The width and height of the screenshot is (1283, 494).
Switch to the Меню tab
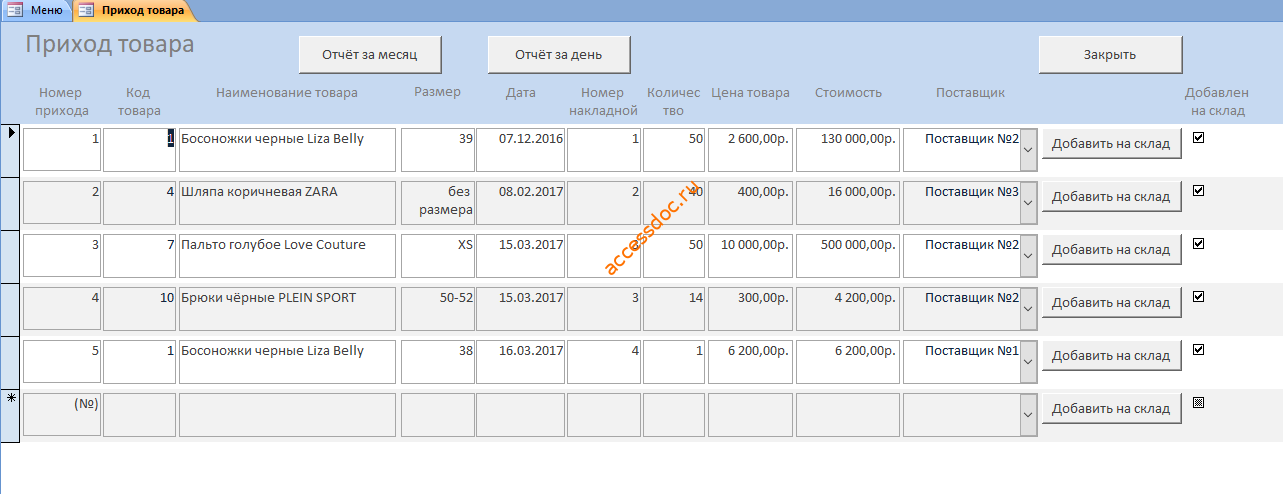tap(36, 10)
